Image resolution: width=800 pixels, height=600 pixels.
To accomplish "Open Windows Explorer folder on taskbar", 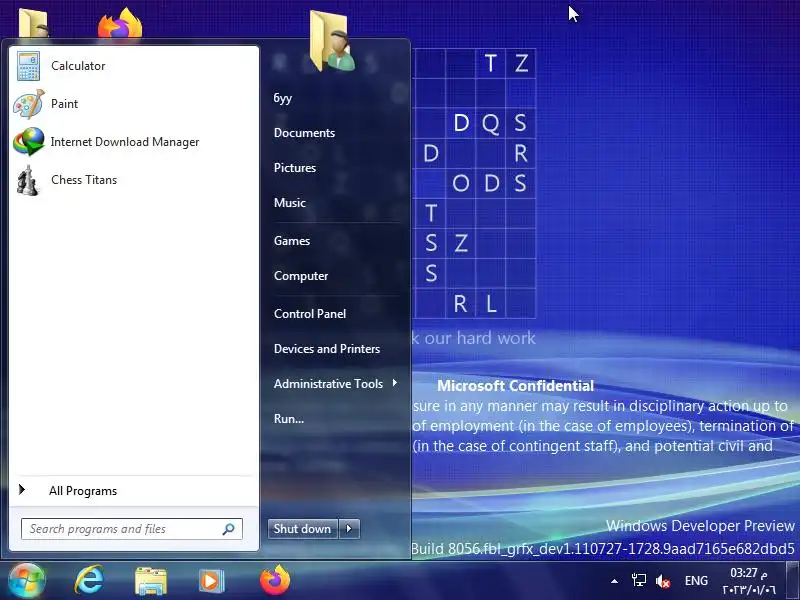I will pos(151,581).
